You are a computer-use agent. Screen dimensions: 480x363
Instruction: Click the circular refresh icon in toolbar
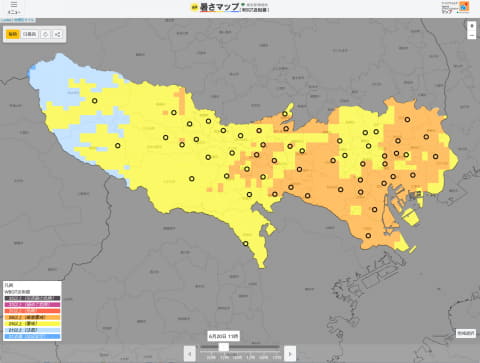pyautogui.click(x=46, y=34)
